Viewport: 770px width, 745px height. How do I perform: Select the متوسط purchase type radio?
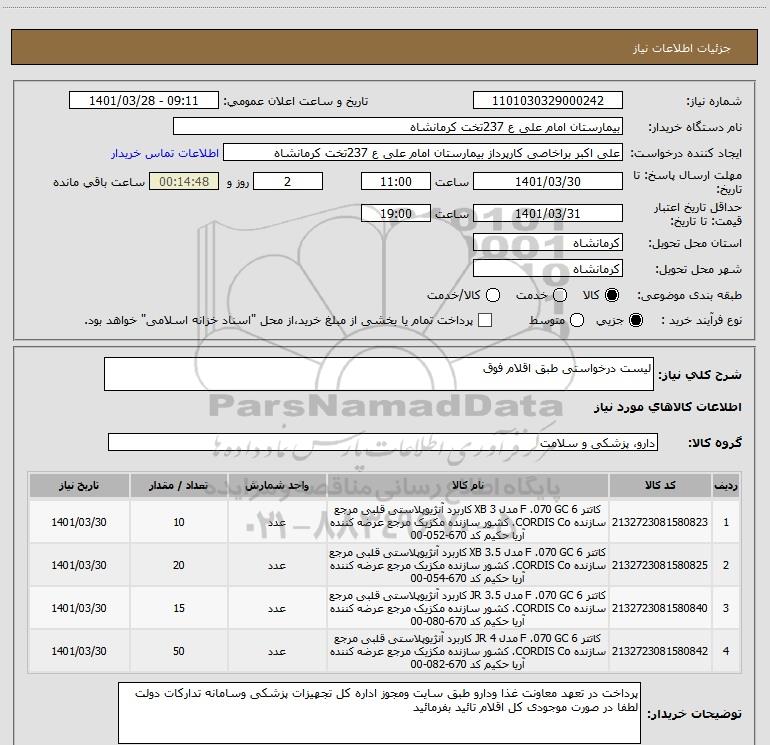pos(577,321)
